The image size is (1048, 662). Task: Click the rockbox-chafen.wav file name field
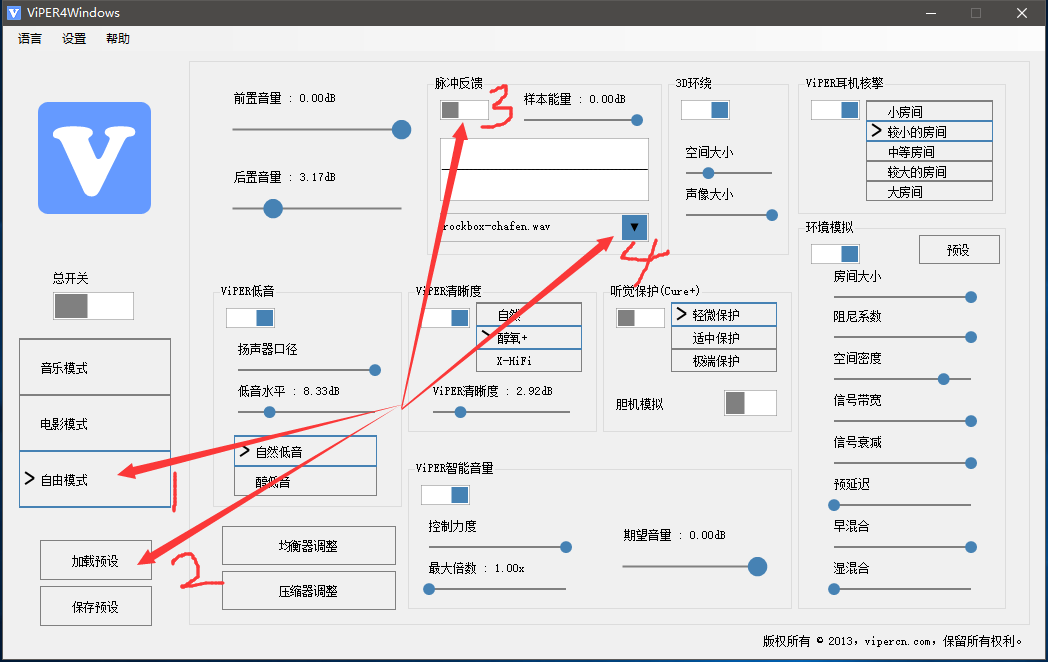[x=531, y=227]
